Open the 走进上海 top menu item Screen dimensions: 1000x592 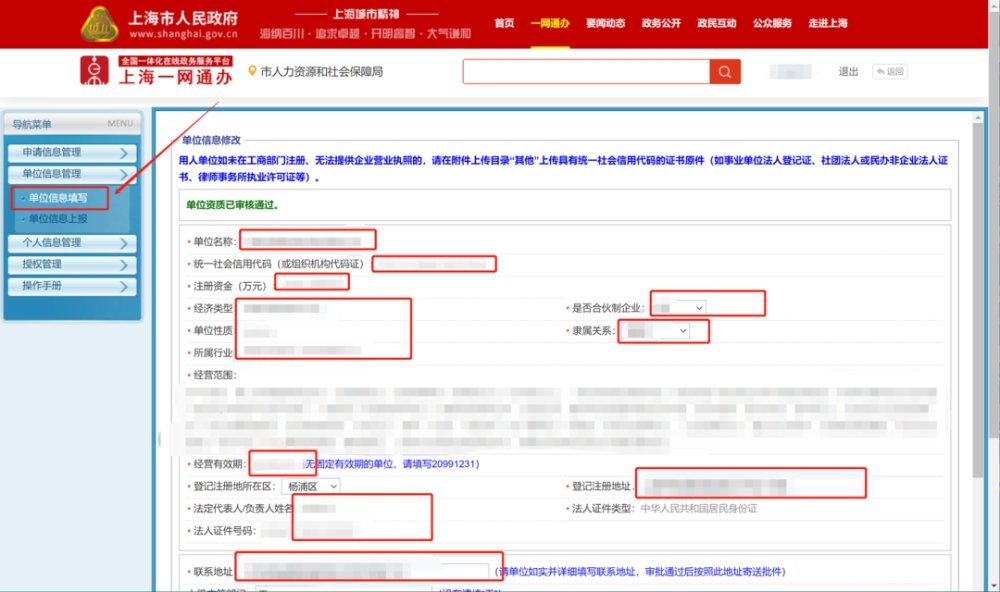[828, 23]
